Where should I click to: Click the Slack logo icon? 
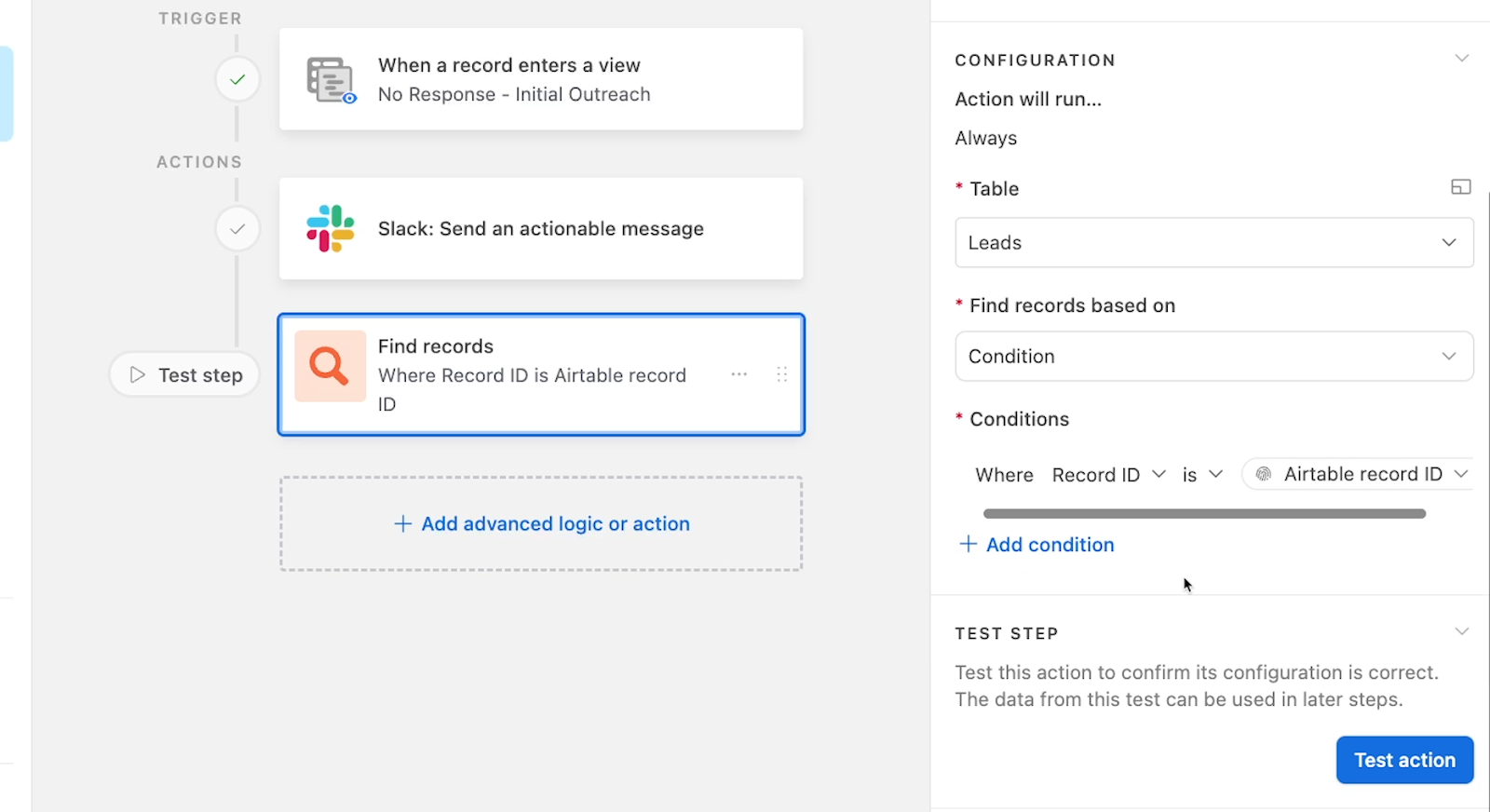(x=331, y=228)
